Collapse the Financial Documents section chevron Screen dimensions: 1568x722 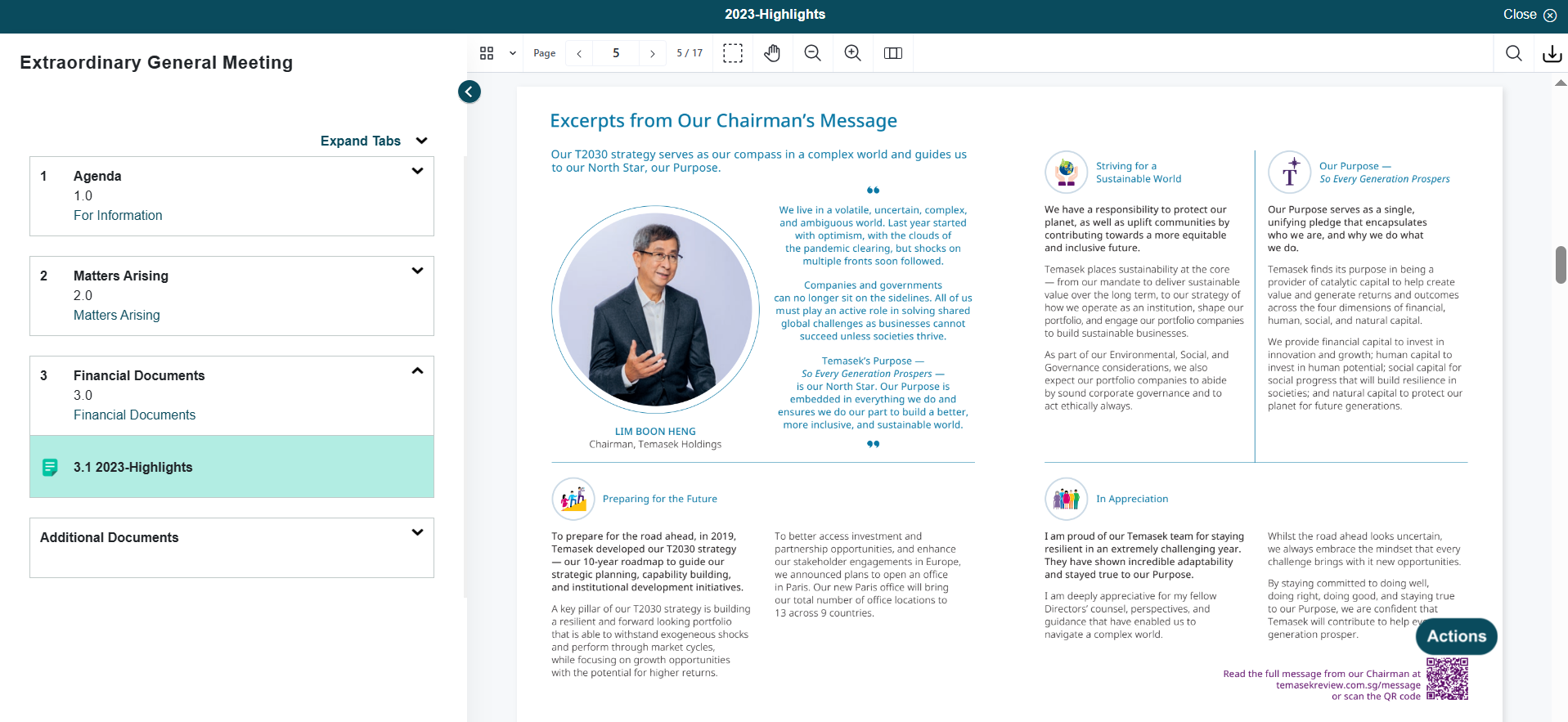[417, 370]
